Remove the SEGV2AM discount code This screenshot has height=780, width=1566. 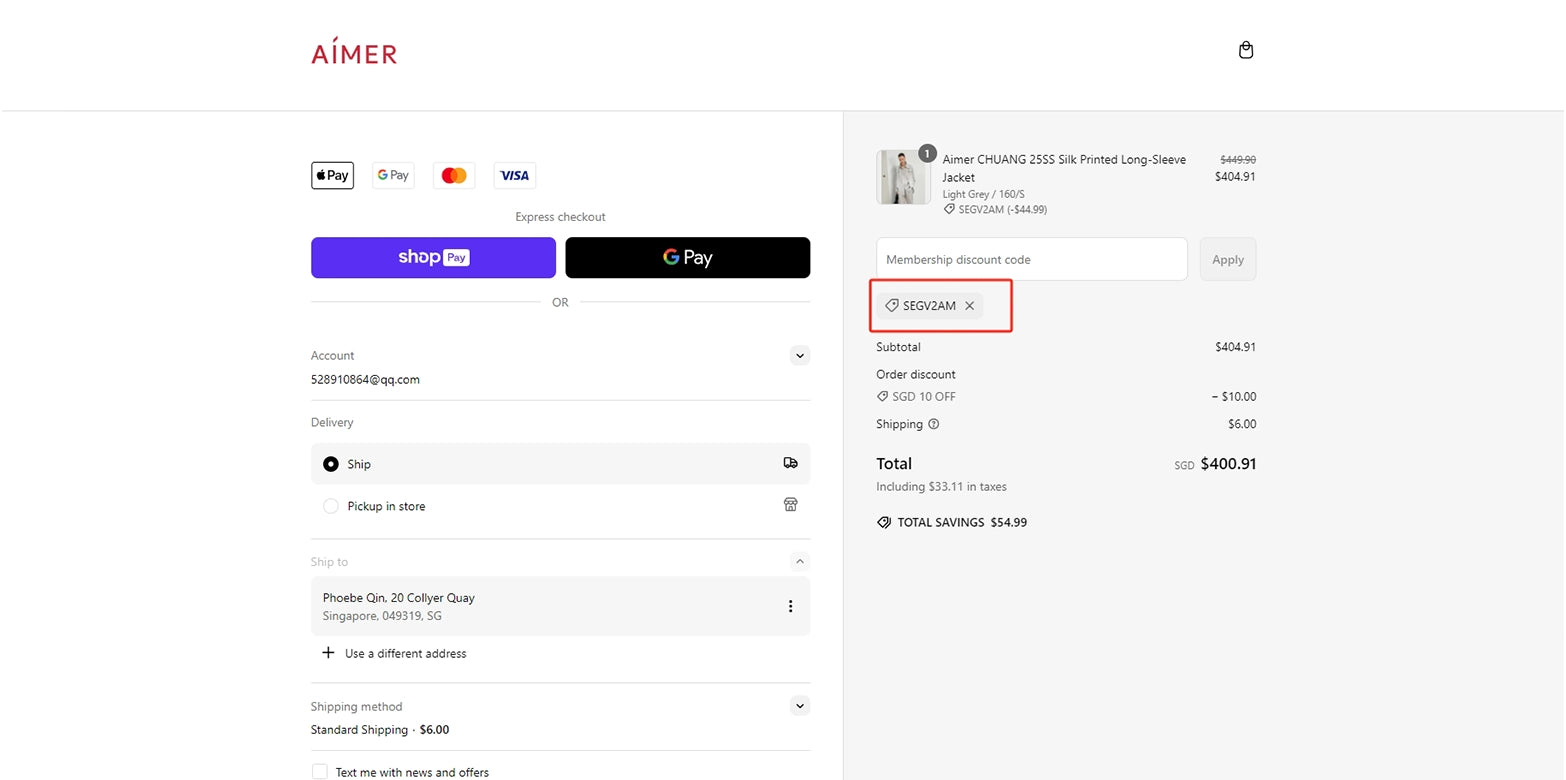click(x=969, y=306)
